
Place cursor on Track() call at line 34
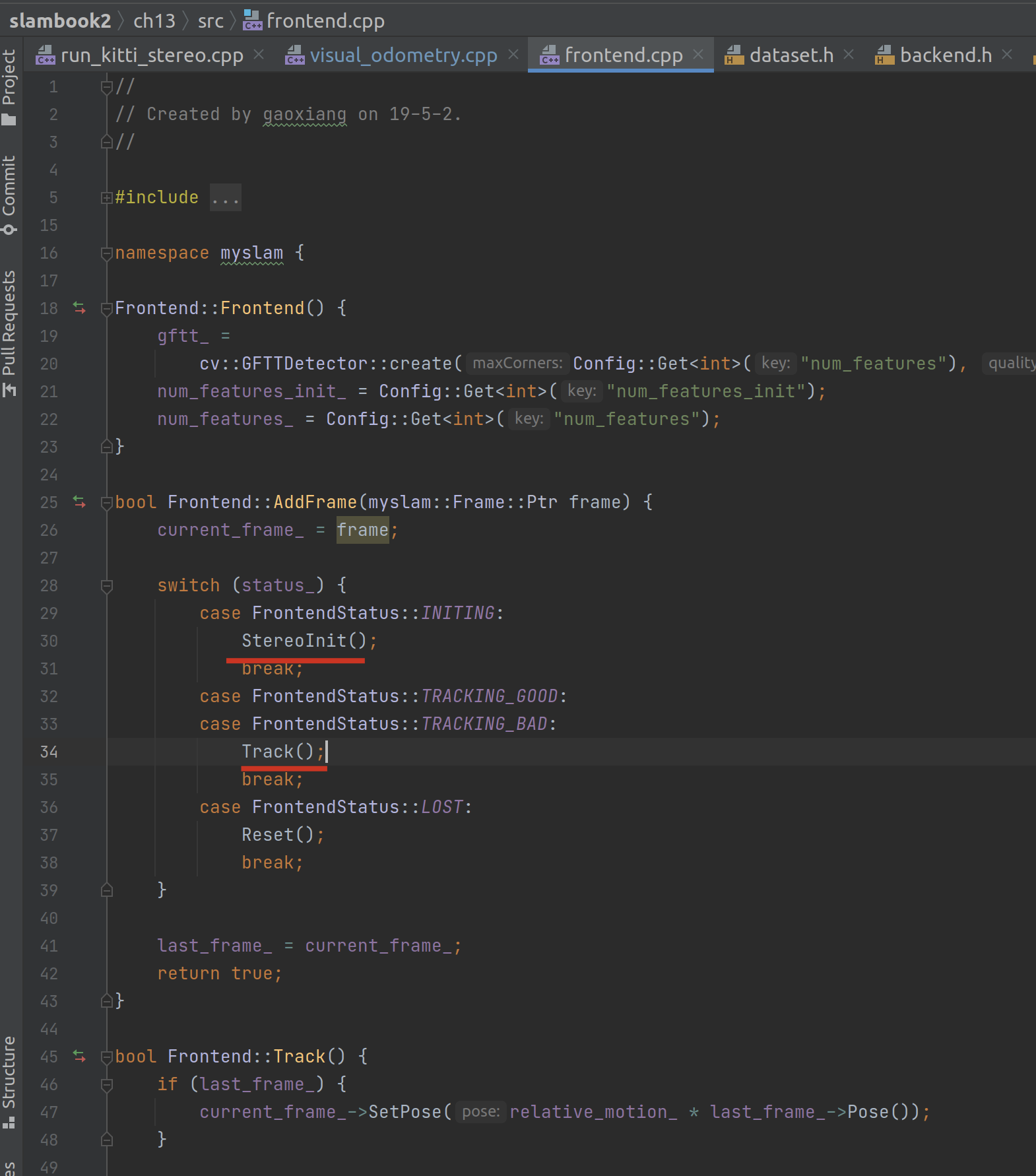pos(278,752)
